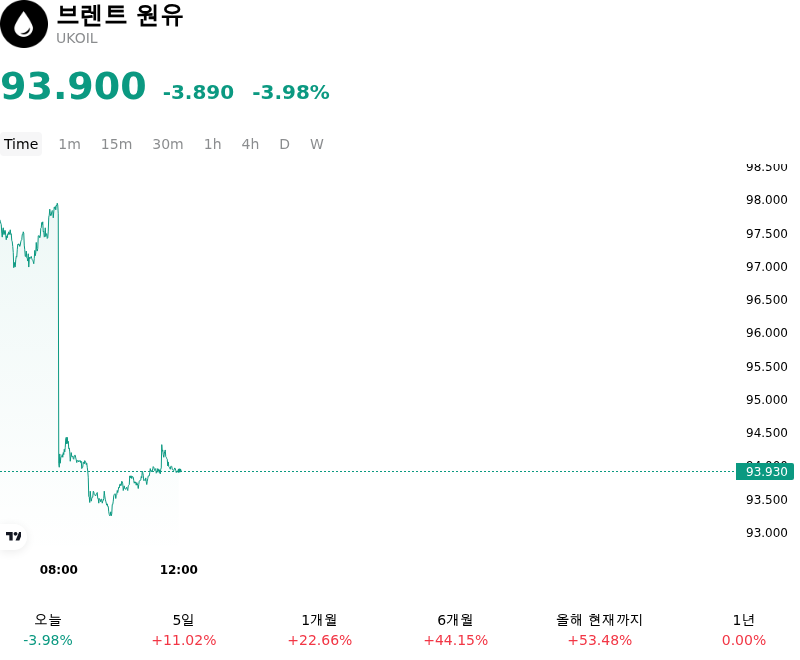Choose the D daily interval

coord(284,144)
